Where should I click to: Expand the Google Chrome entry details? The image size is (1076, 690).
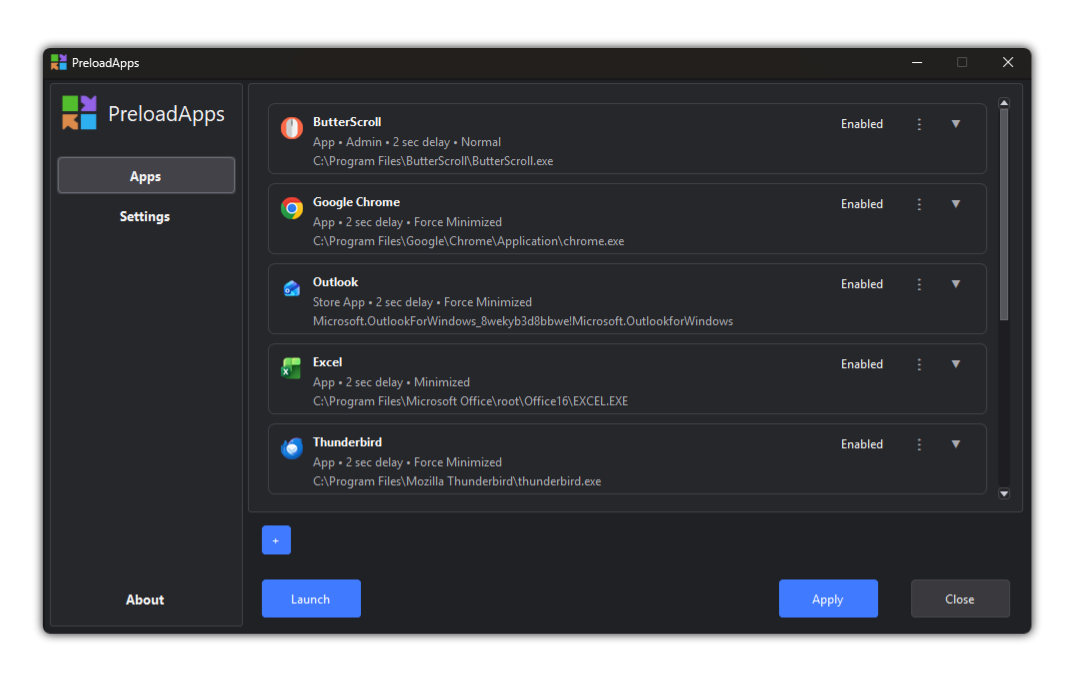(956, 204)
